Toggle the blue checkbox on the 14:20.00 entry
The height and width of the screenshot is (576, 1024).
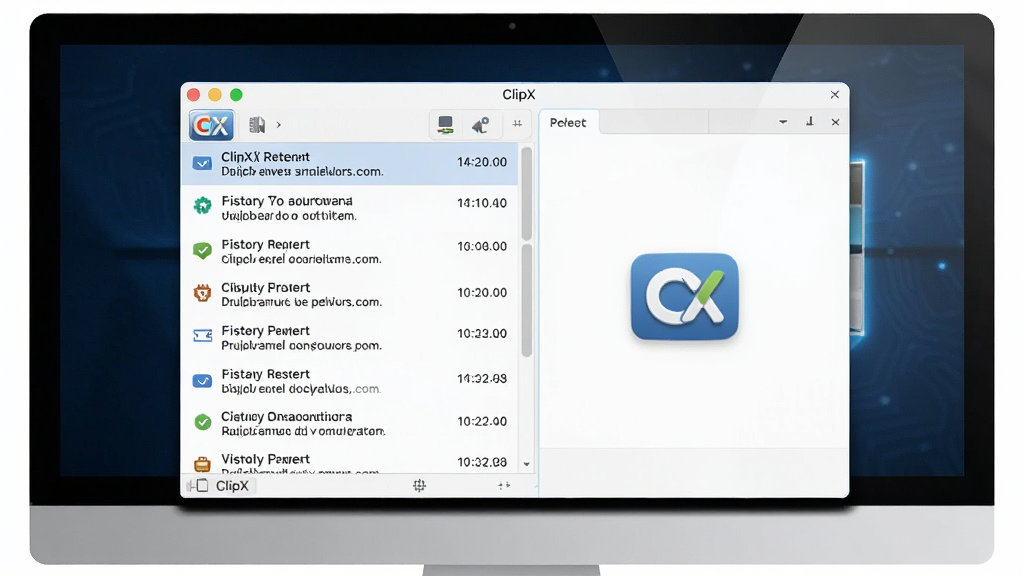[202, 163]
